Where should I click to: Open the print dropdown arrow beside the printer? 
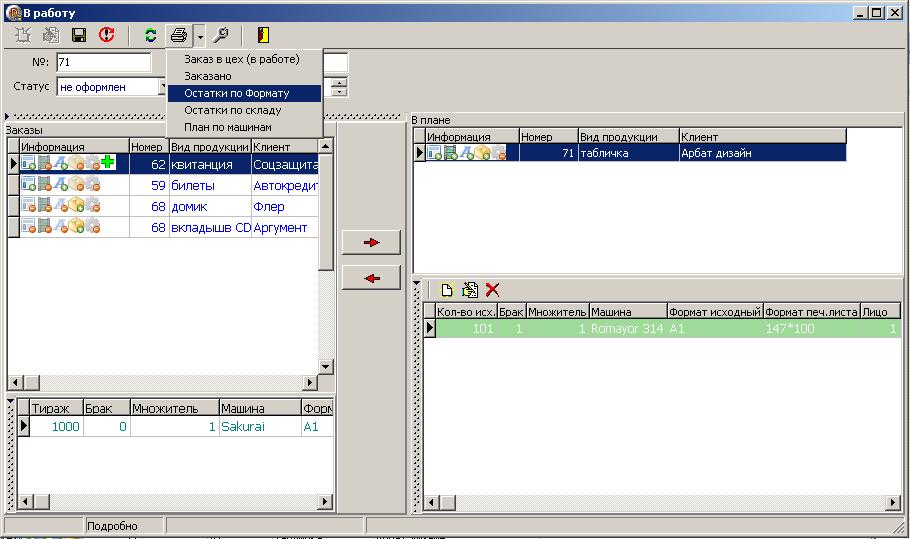[200, 36]
